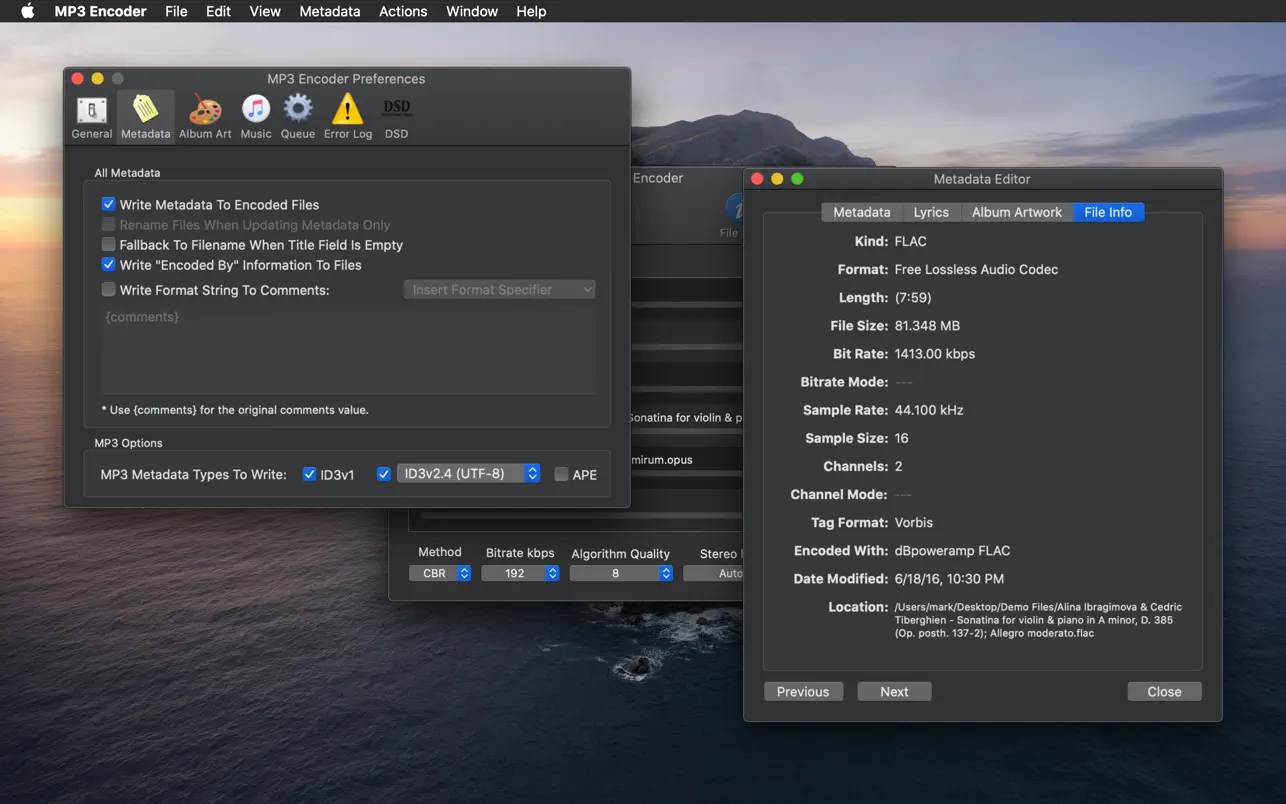Open the Bitrate kbps 192 dropdown
This screenshot has width=1286, height=804.
[520, 573]
